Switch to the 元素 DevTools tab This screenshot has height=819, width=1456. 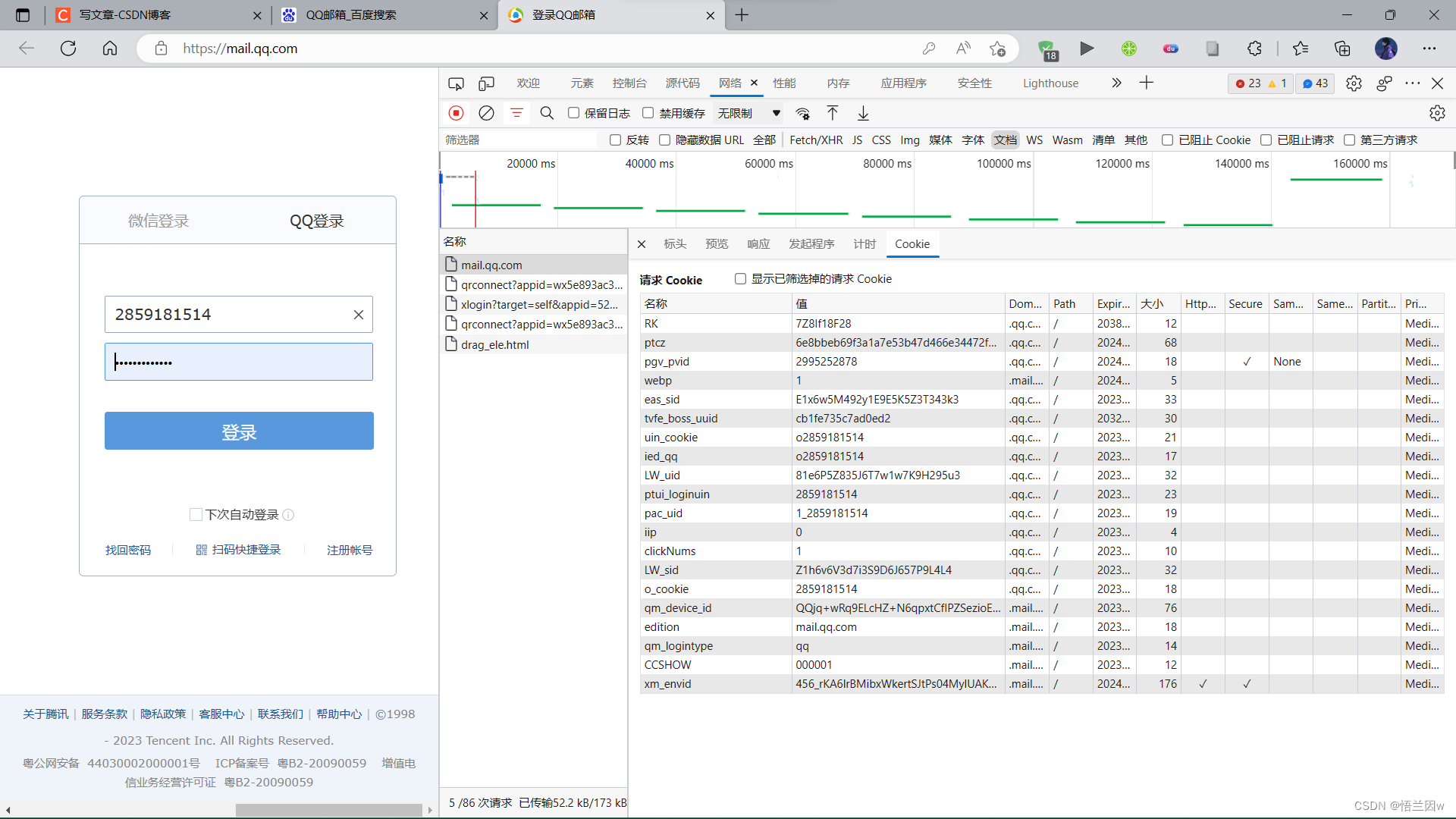pyautogui.click(x=582, y=83)
